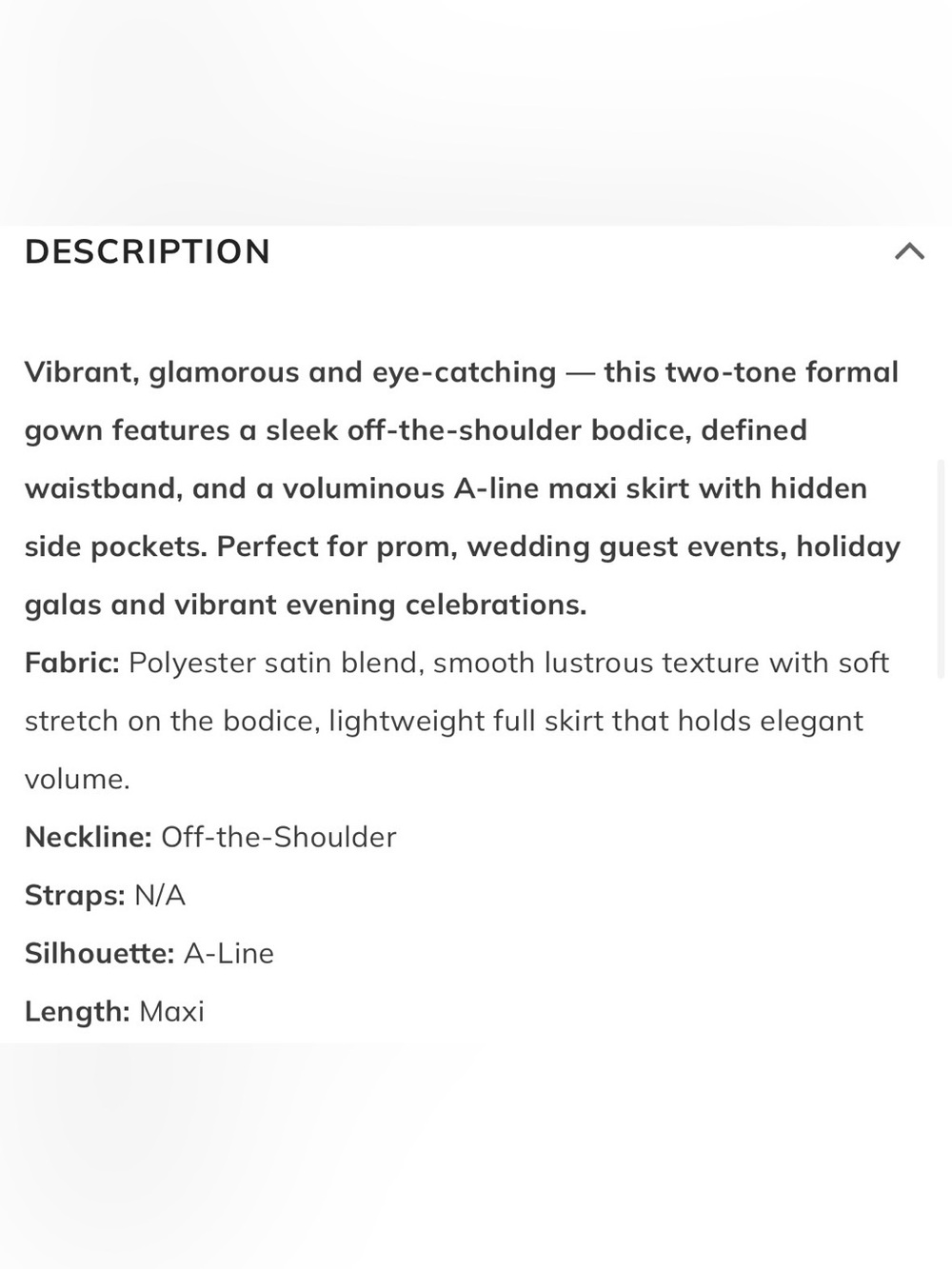The height and width of the screenshot is (1269, 952).
Task: Click the 'A-Line' silhouette value
Action: click(228, 953)
